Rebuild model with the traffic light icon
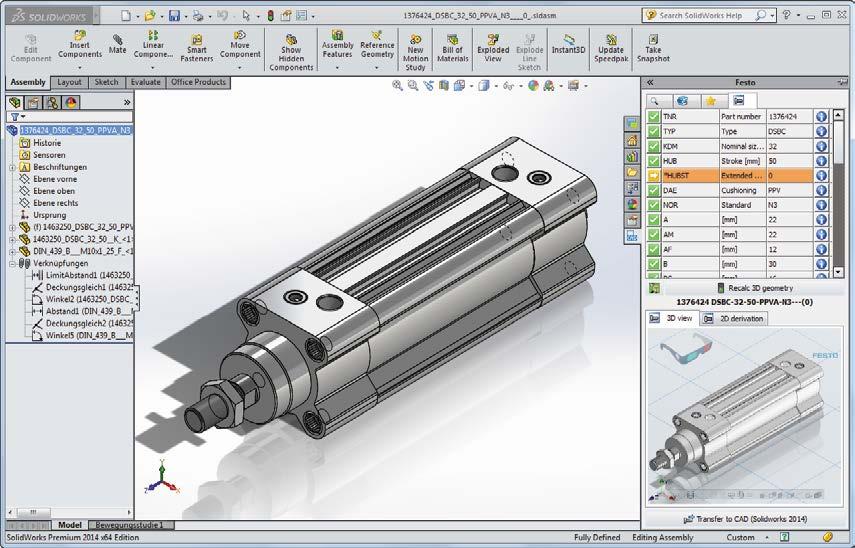This screenshot has height=548, width=855. click(x=270, y=16)
